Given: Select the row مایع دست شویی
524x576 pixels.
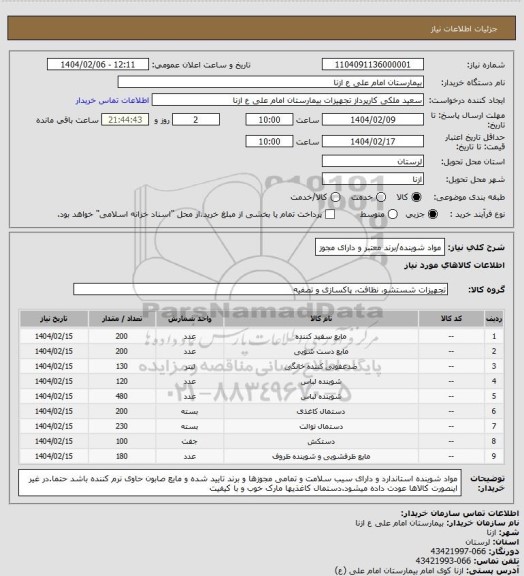Looking at the screenshot, I should click(x=262, y=351).
